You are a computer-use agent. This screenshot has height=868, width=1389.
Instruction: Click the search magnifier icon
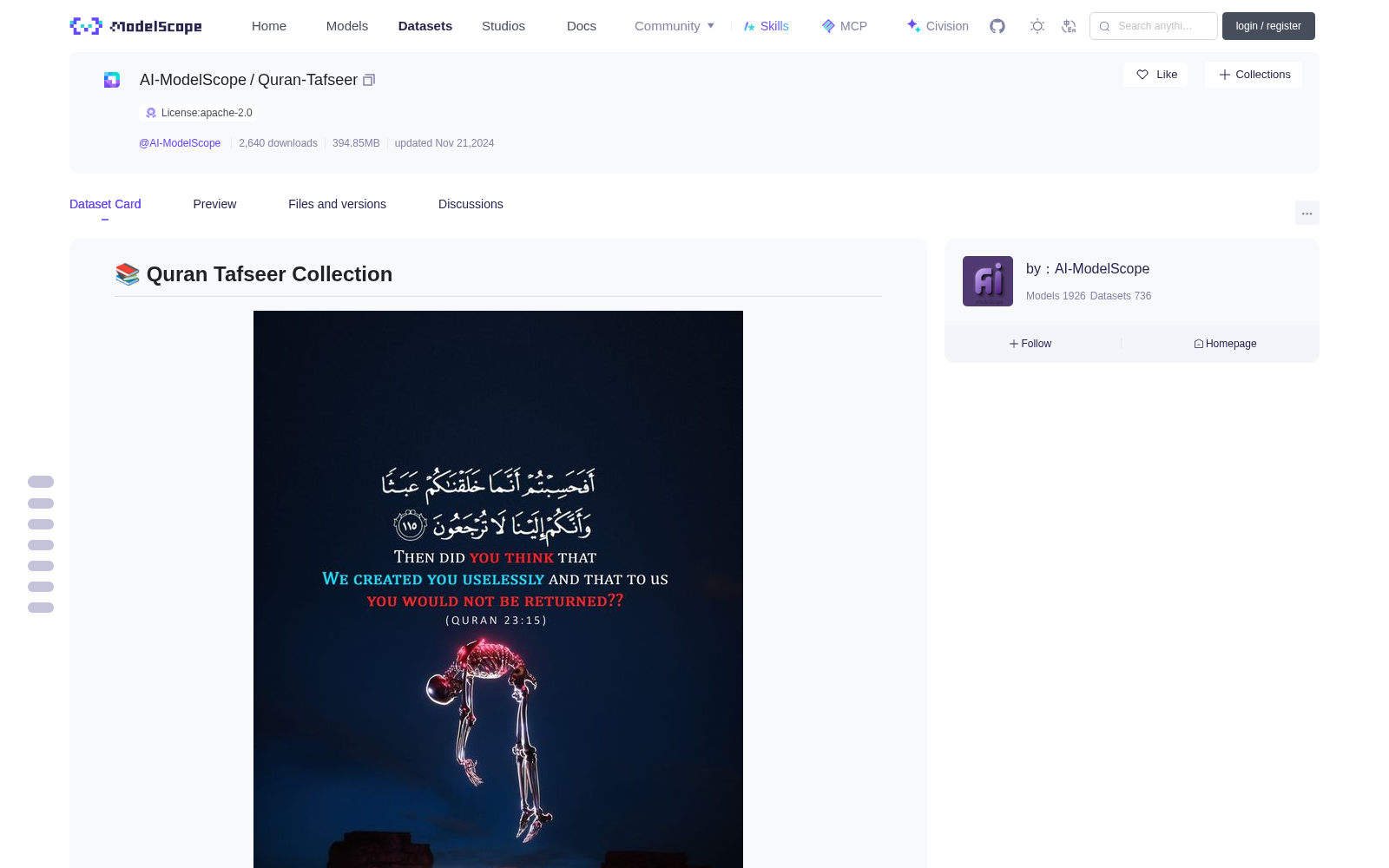point(1105,26)
